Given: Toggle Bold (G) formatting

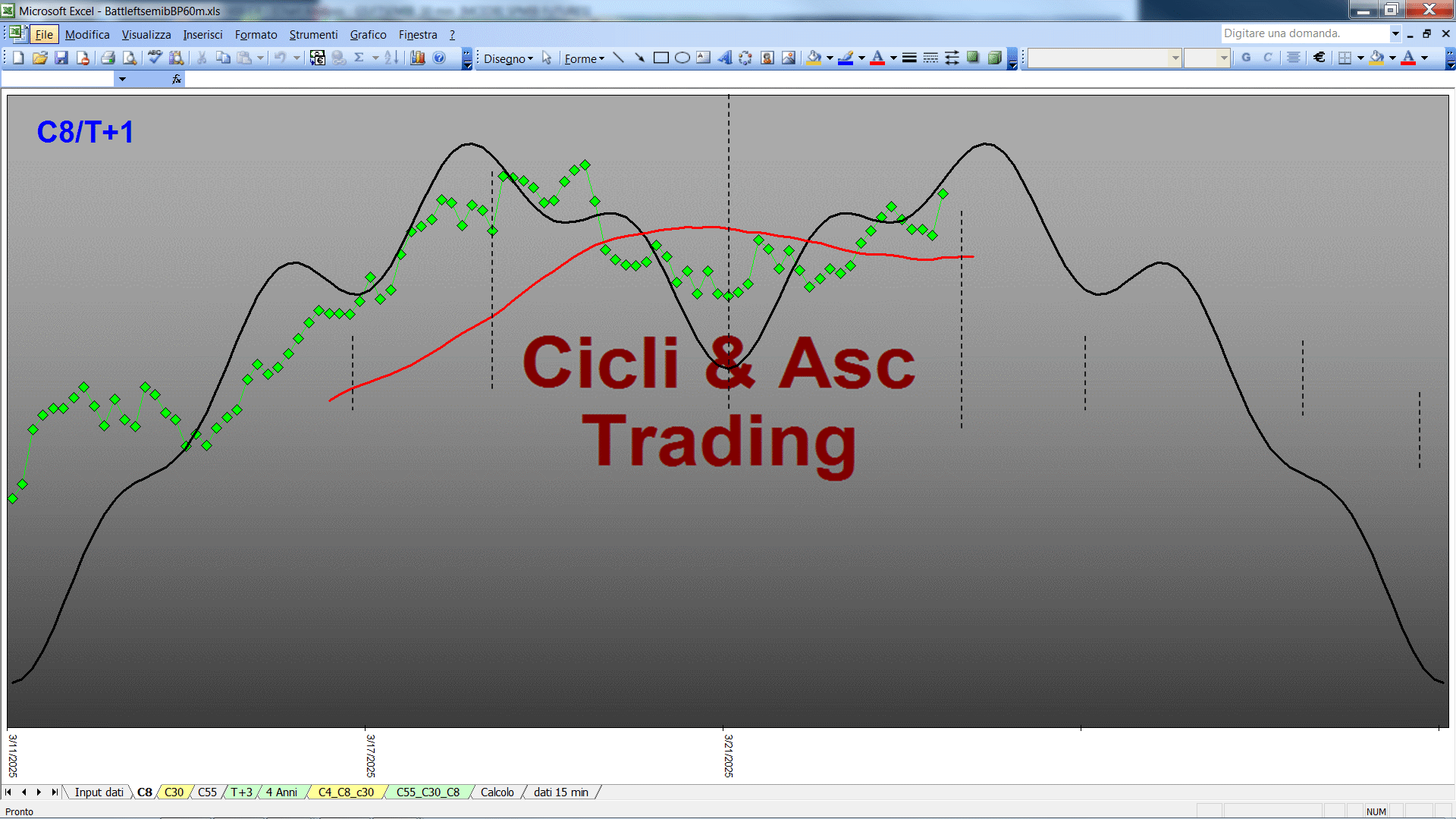Looking at the screenshot, I should coord(1246,58).
